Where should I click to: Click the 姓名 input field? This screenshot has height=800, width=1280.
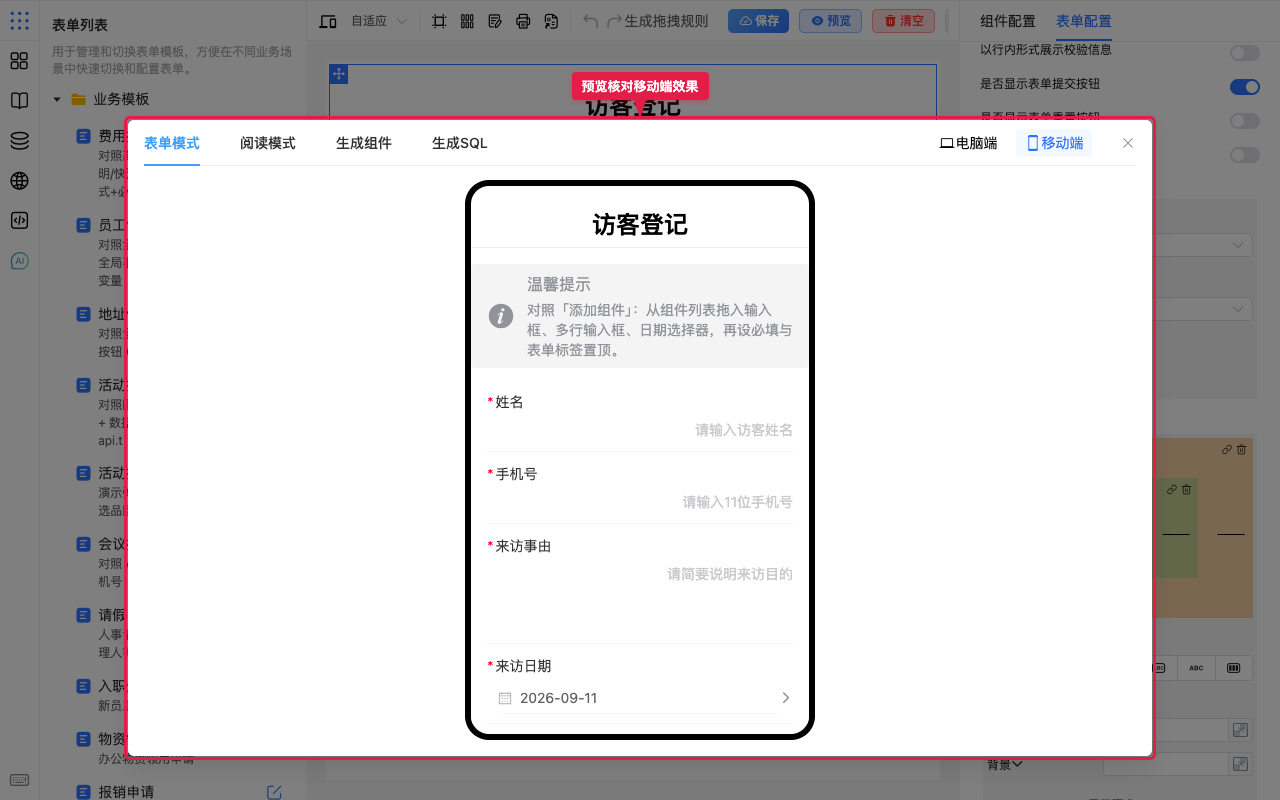[640, 430]
